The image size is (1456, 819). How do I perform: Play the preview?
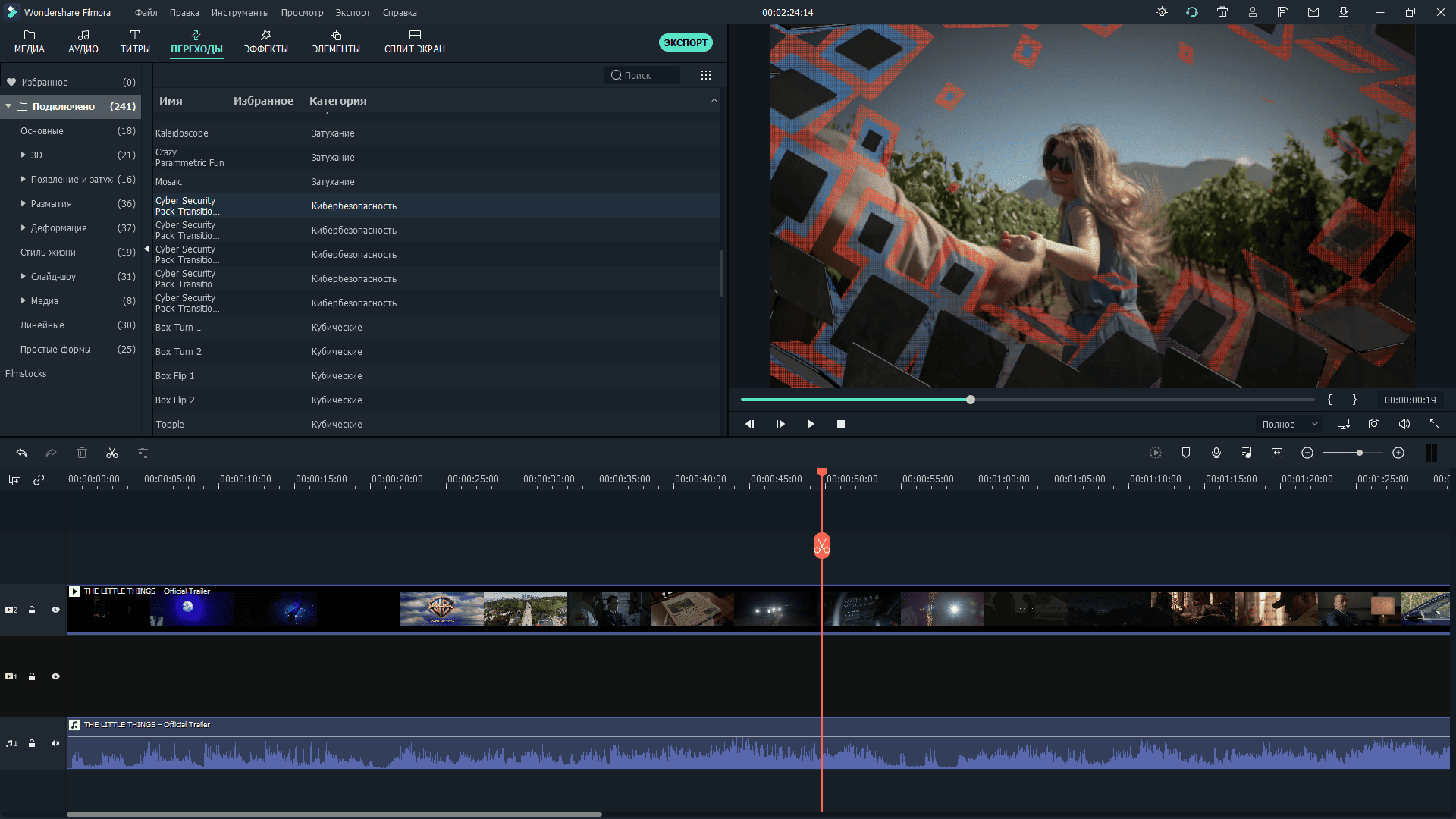811,424
